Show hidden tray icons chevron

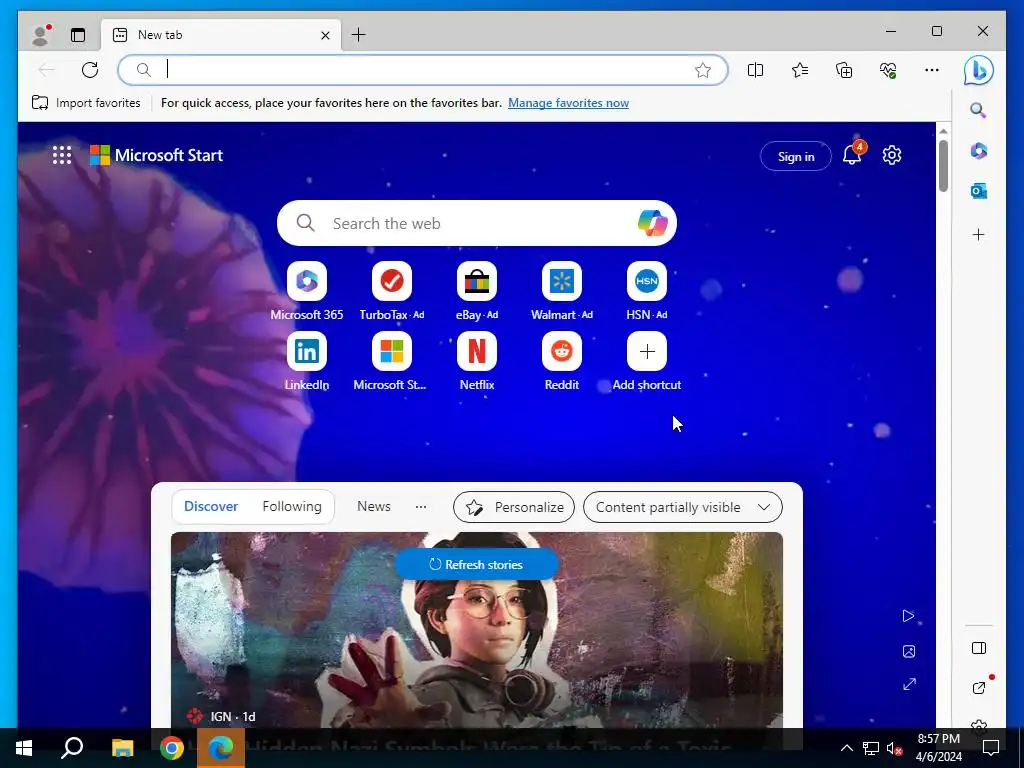(846, 748)
